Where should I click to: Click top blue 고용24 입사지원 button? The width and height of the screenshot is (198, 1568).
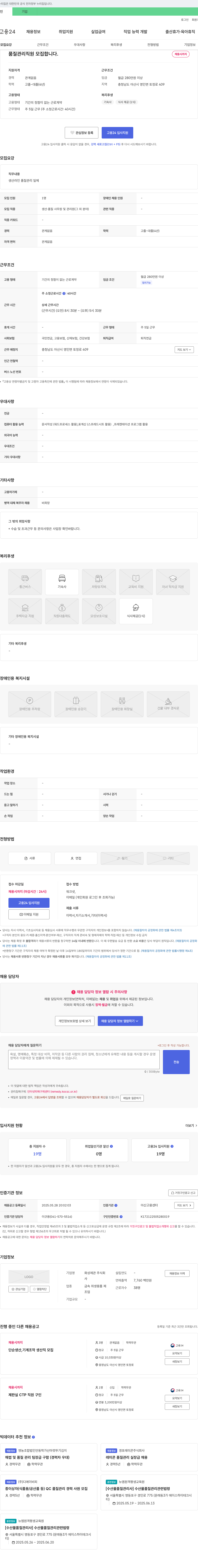point(118,133)
